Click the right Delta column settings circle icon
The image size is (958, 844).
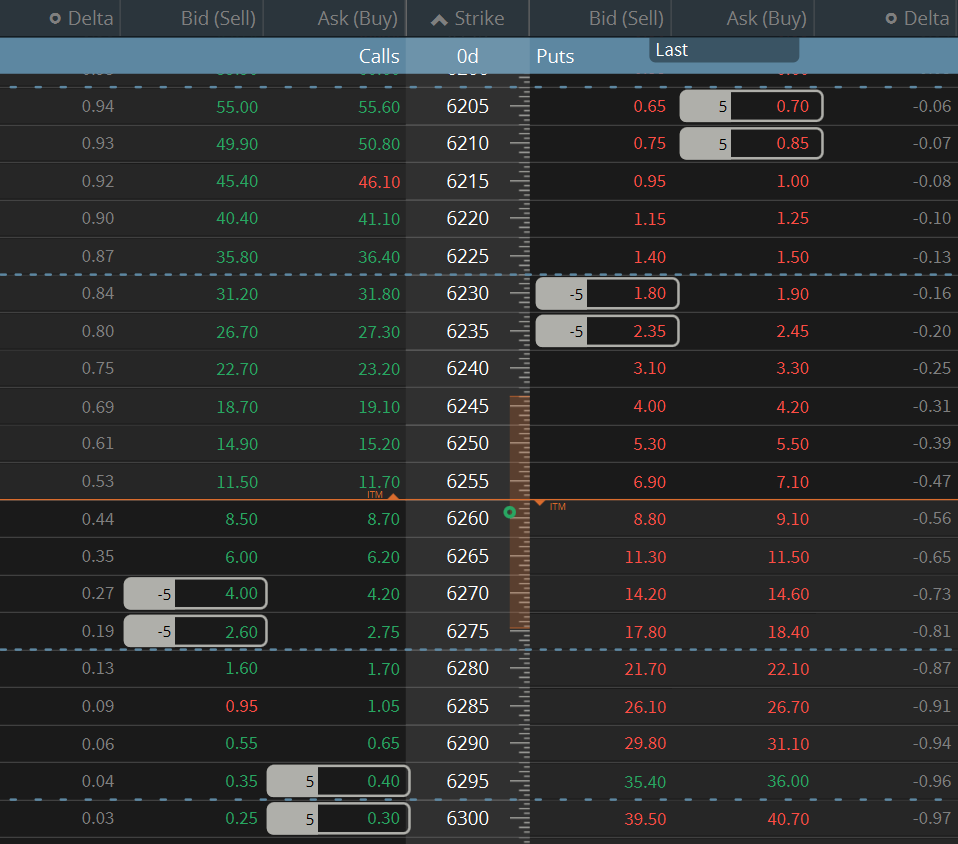891,19
